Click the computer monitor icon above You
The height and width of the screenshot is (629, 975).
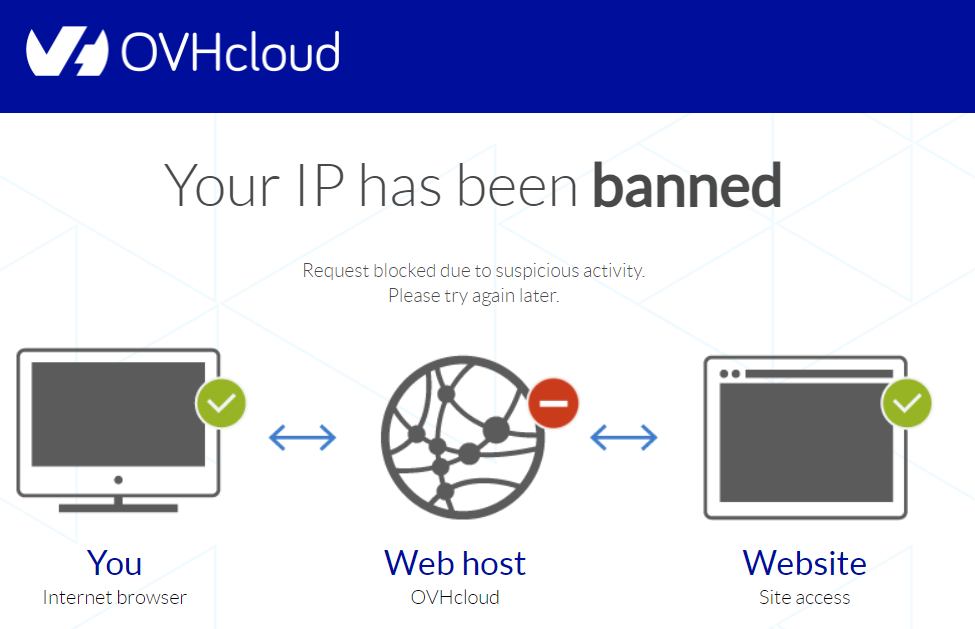118,431
